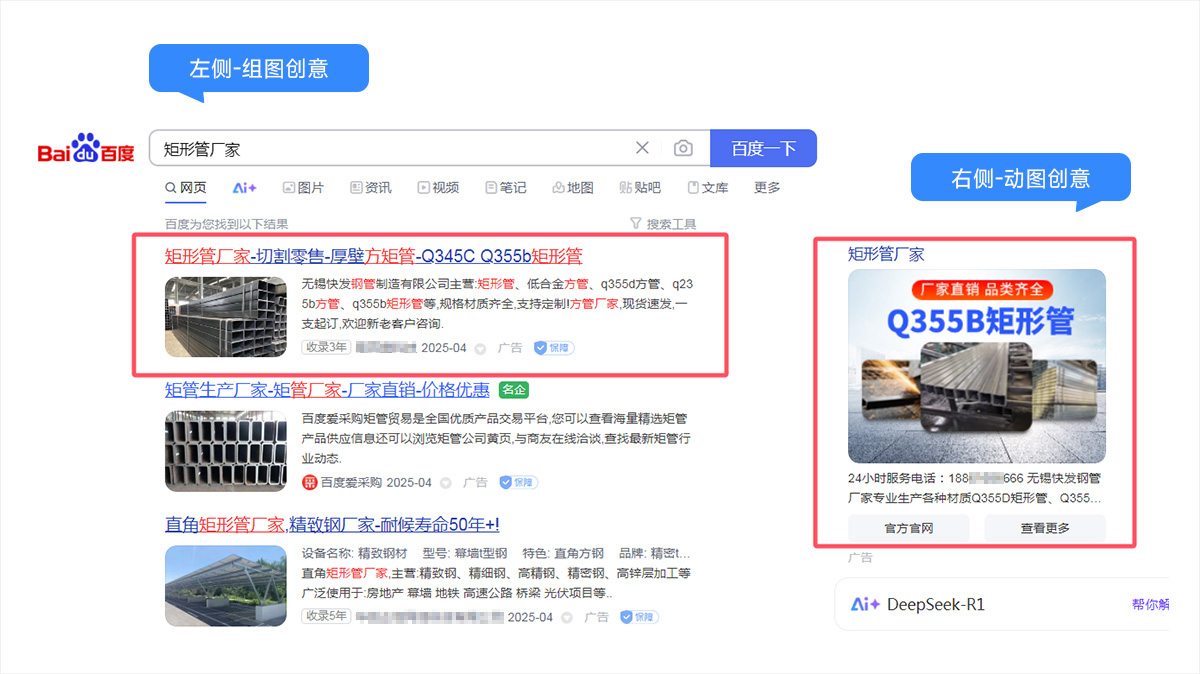Click the 搜索工具 filter icon
Image resolution: width=1200 pixels, height=674 pixels.
[x=636, y=224]
